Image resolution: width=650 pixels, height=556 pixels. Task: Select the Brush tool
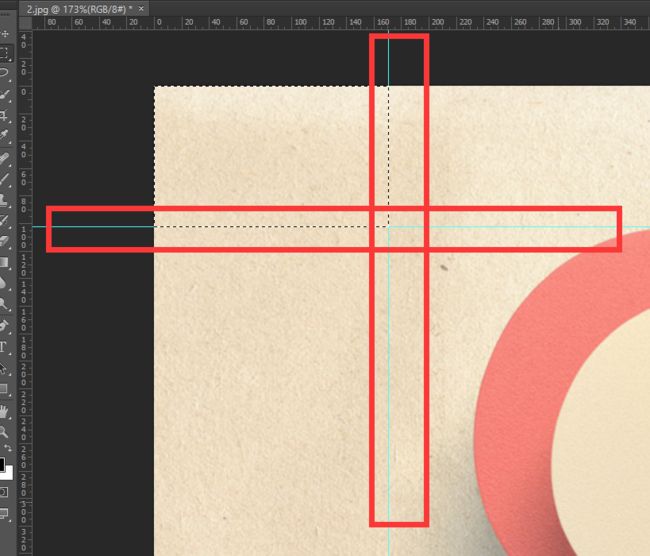point(5,179)
